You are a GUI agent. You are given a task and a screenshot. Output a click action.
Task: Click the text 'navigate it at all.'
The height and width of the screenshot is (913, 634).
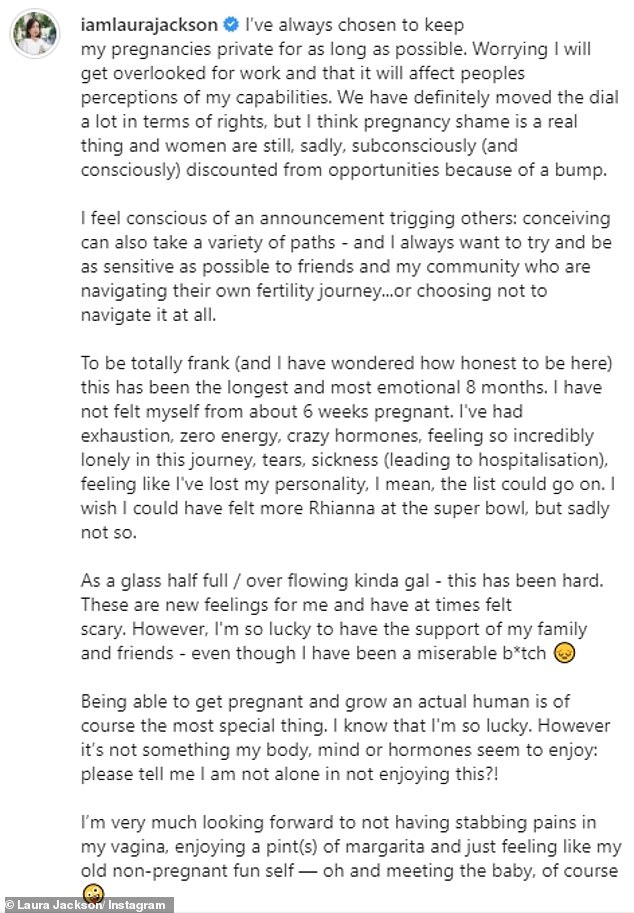point(148,315)
